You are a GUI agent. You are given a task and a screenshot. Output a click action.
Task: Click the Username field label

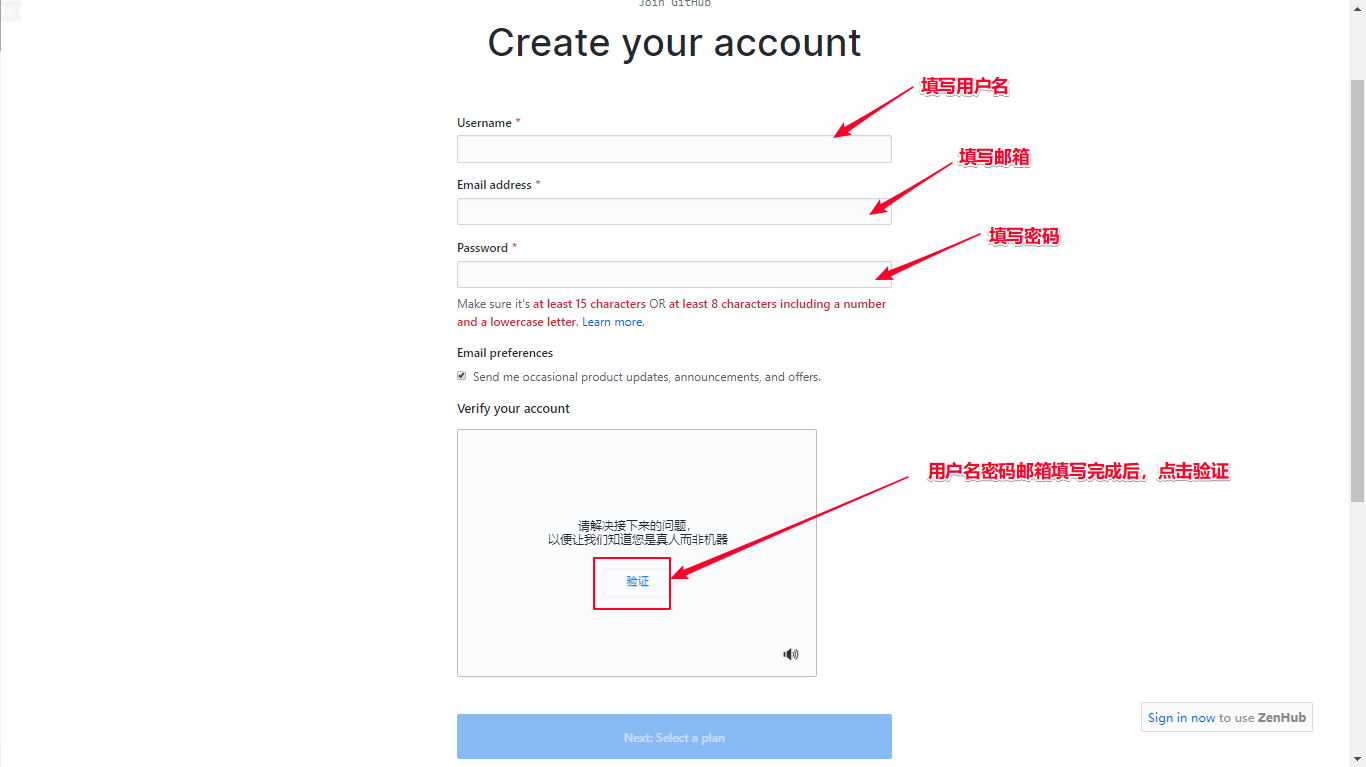(x=485, y=123)
